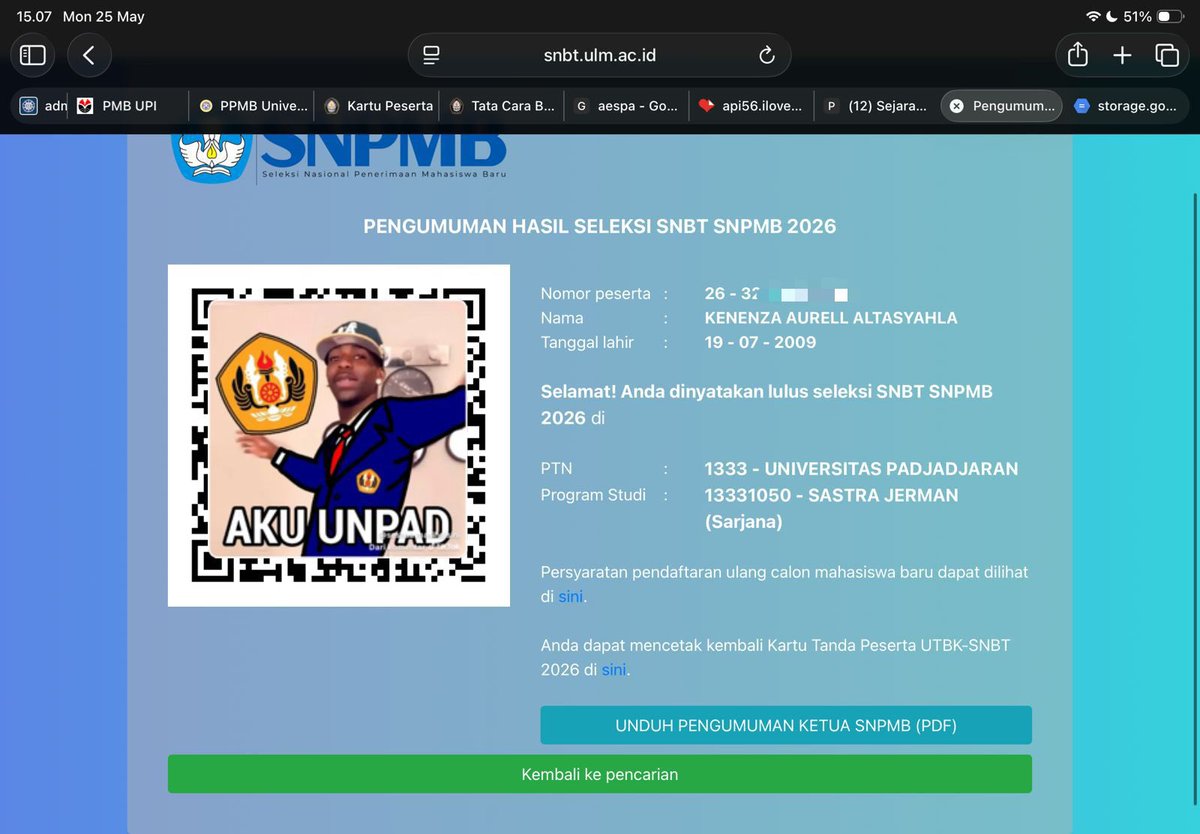This screenshot has width=1200, height=834.
Task: Select birth date 19 - 07 - 2009
Action: 760,342
